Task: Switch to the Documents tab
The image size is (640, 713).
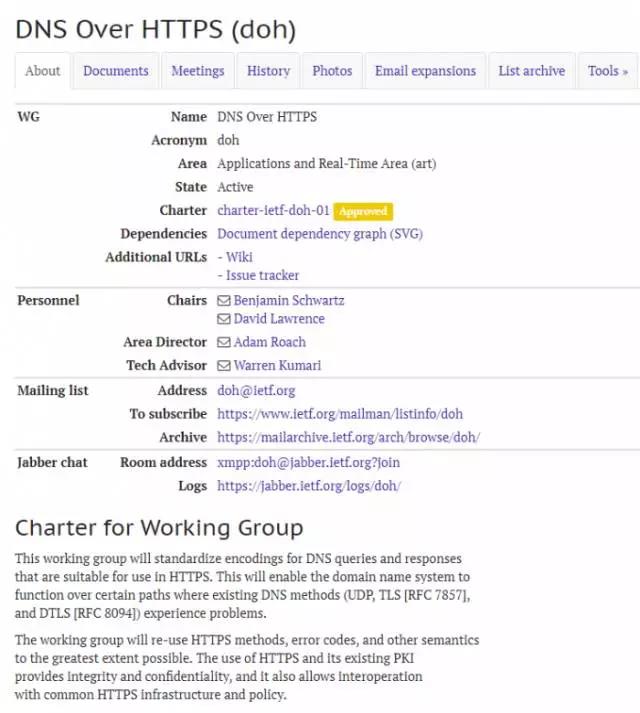Action: (x=116, y=71)
